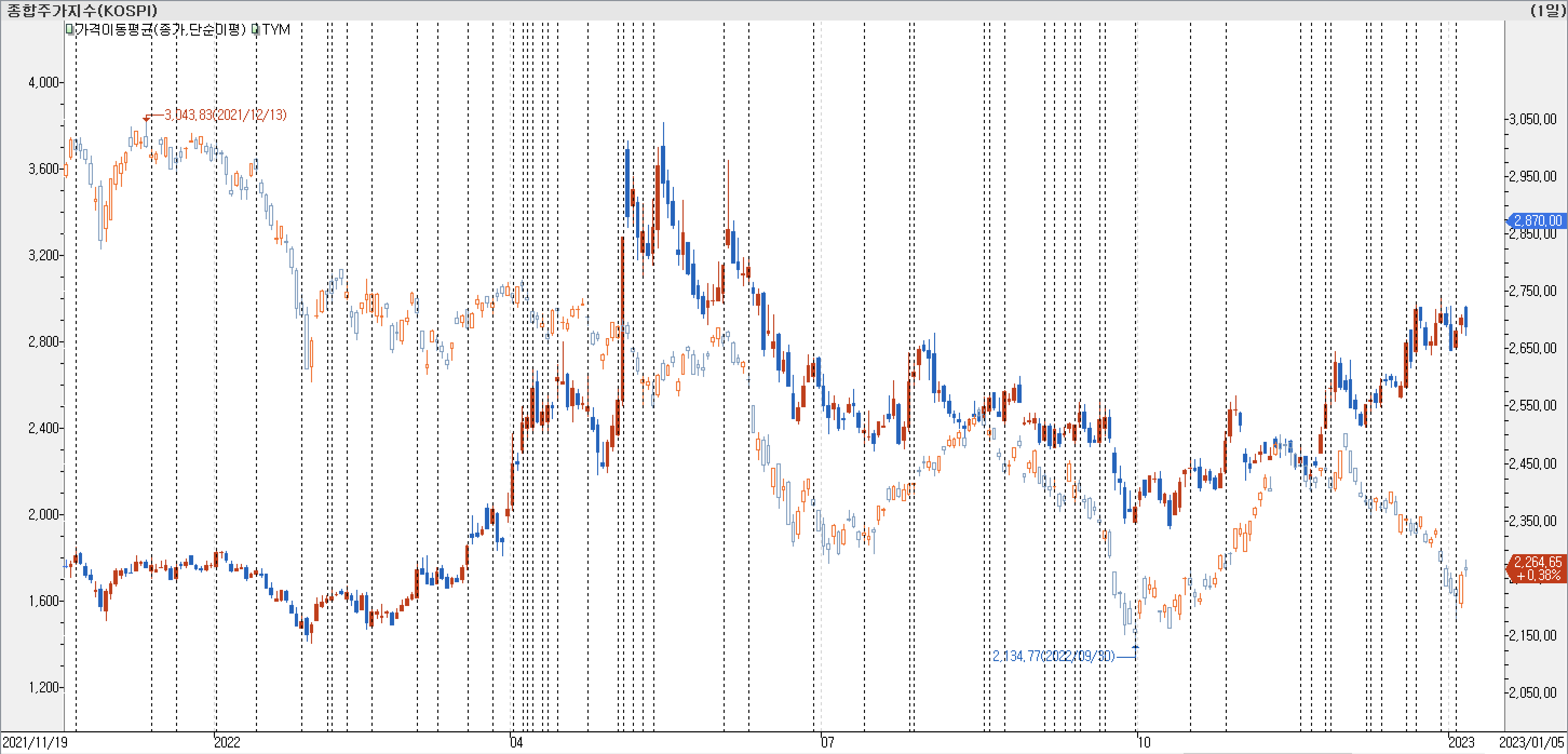Click the TYM legend label
This screenshot has width=1568, height=754.
[x=276, y=29]
